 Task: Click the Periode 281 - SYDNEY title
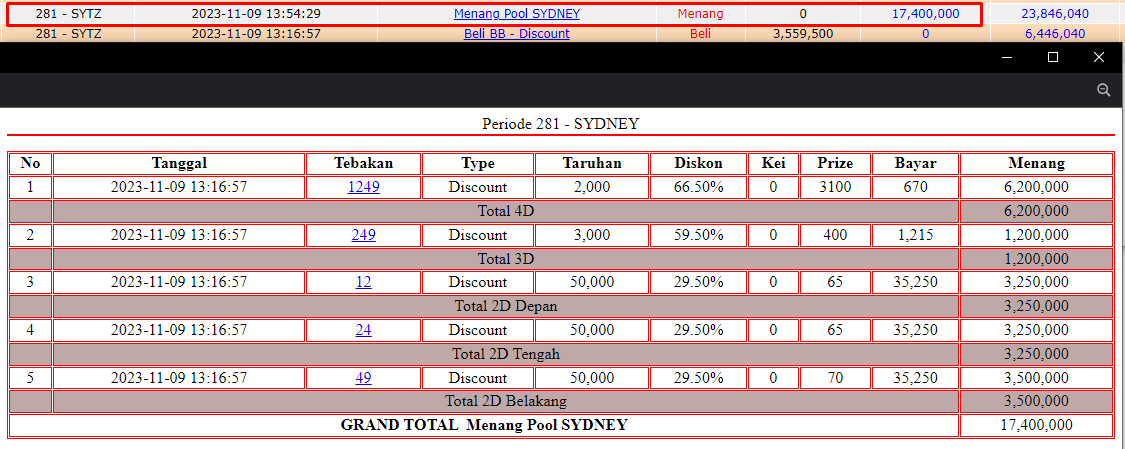point(560,124)
